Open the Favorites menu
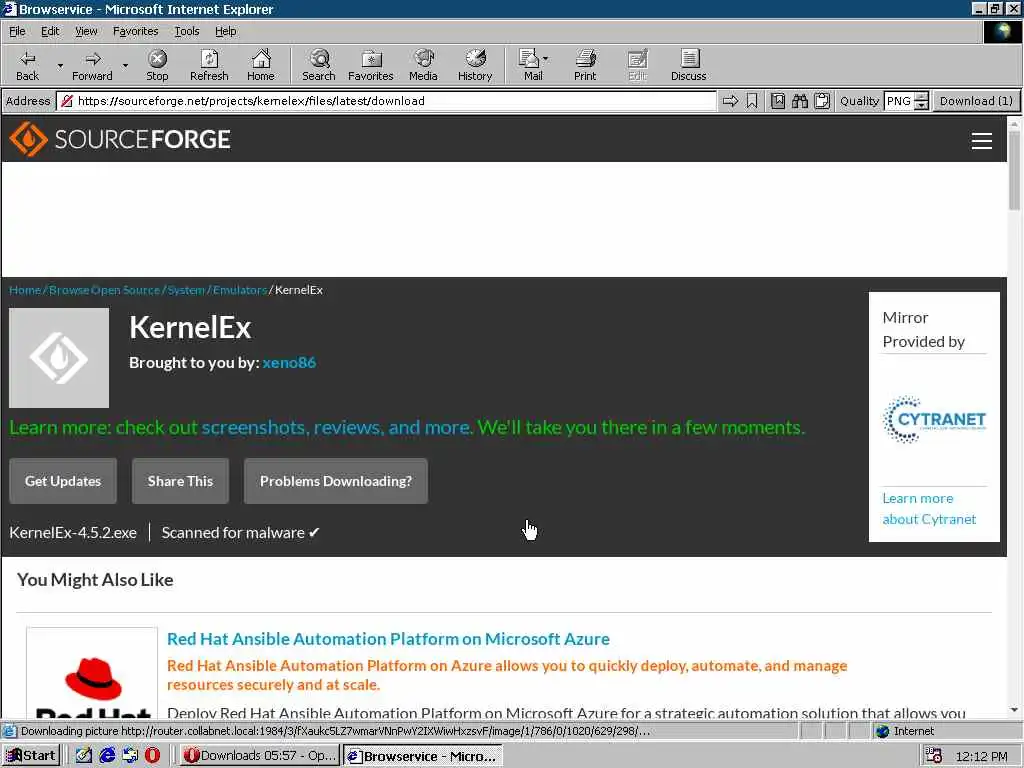 pos(135,31)
